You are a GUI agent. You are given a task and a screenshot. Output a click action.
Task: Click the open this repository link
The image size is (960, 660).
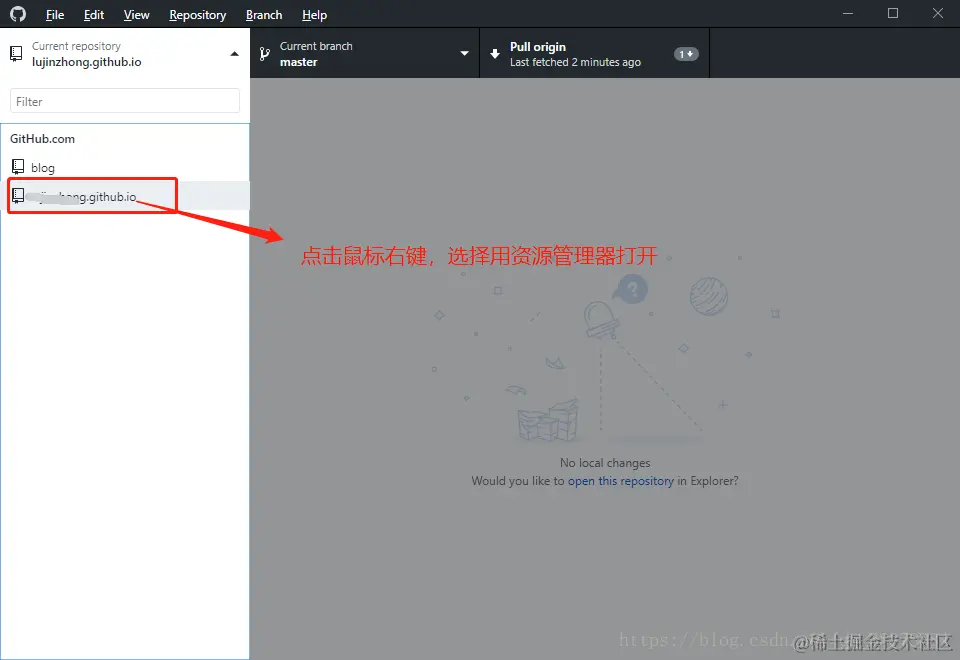(x=620, y=481)
